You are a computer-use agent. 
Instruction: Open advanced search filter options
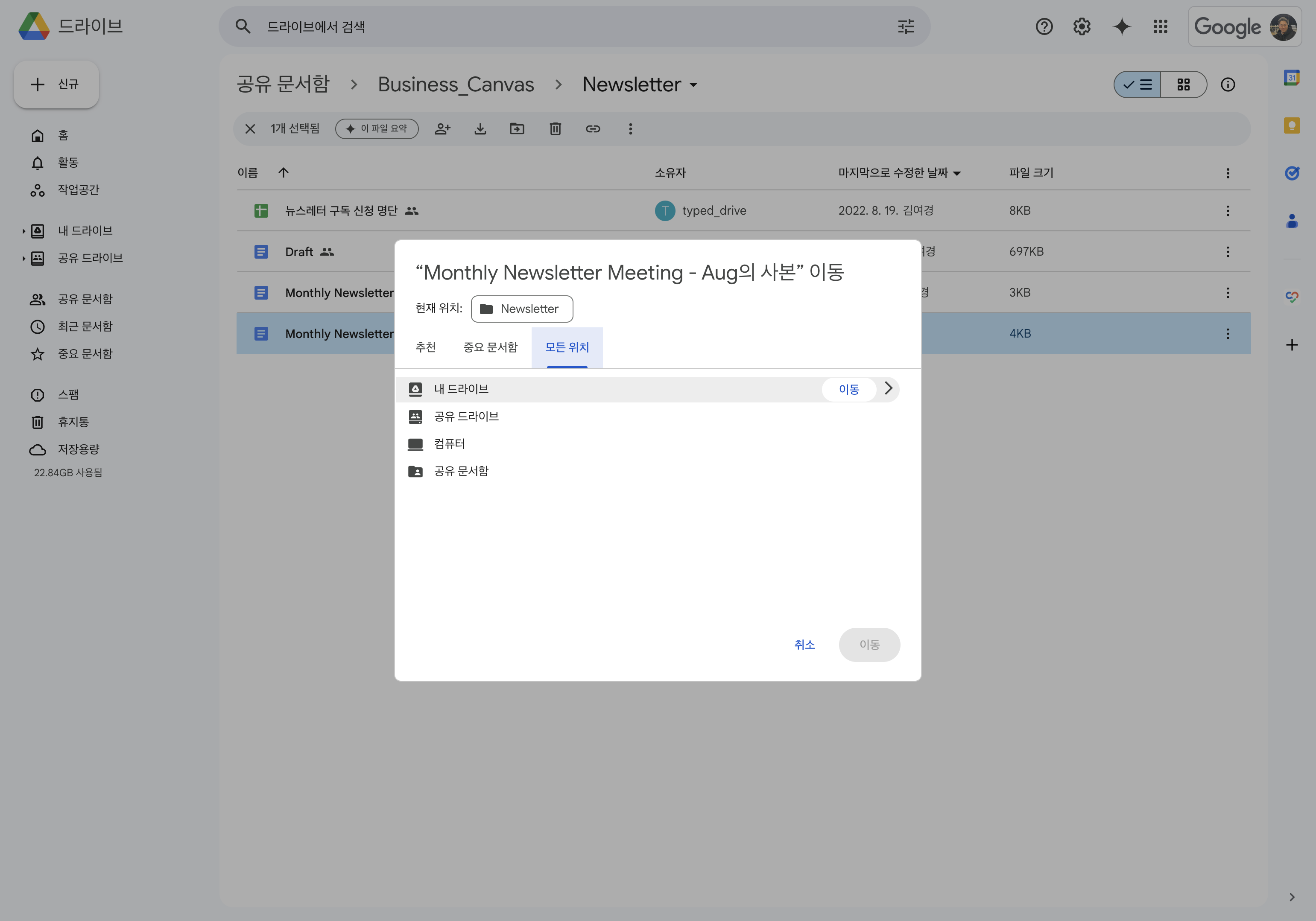coord(906,26)
